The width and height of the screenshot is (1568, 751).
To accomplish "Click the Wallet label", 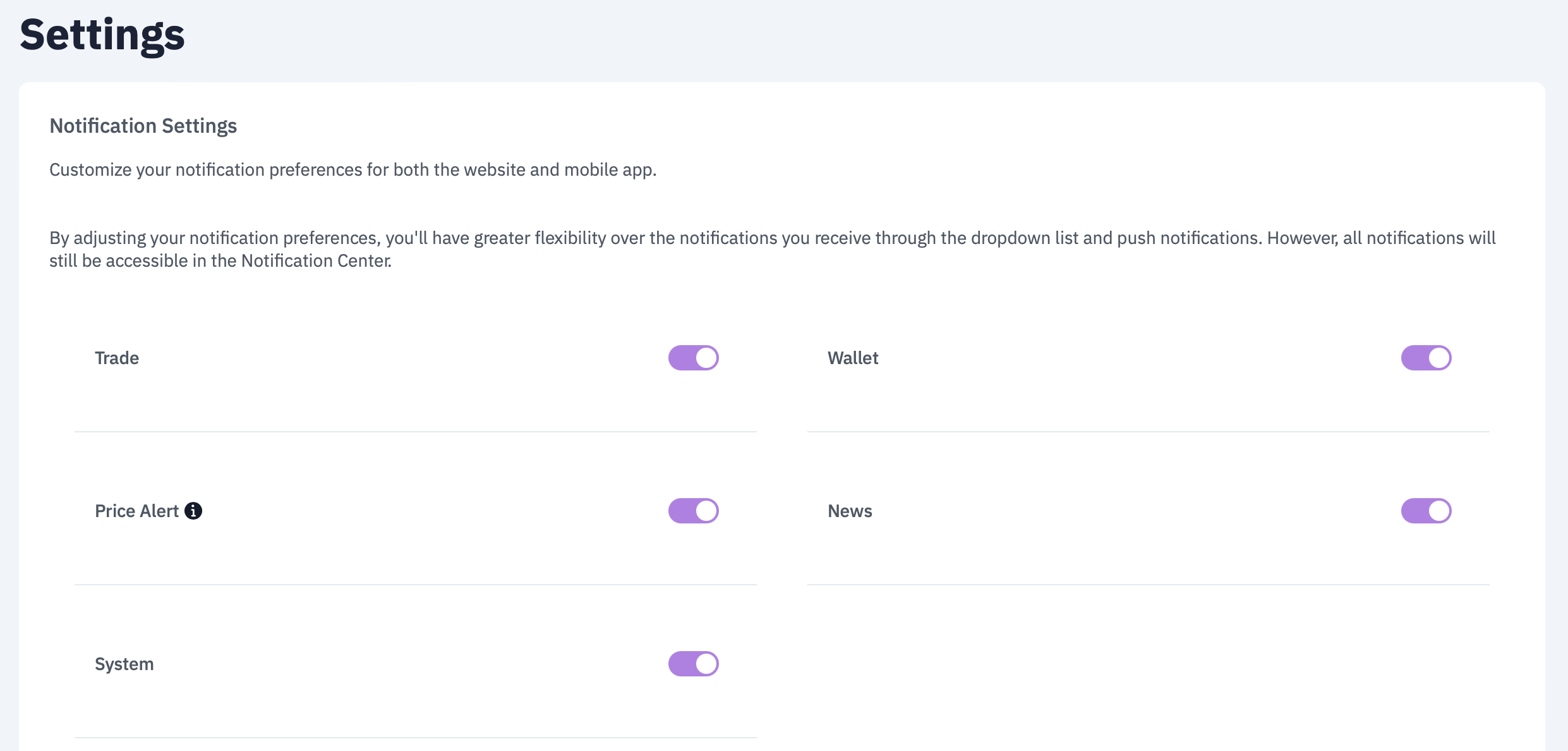I will pos(853,358).
